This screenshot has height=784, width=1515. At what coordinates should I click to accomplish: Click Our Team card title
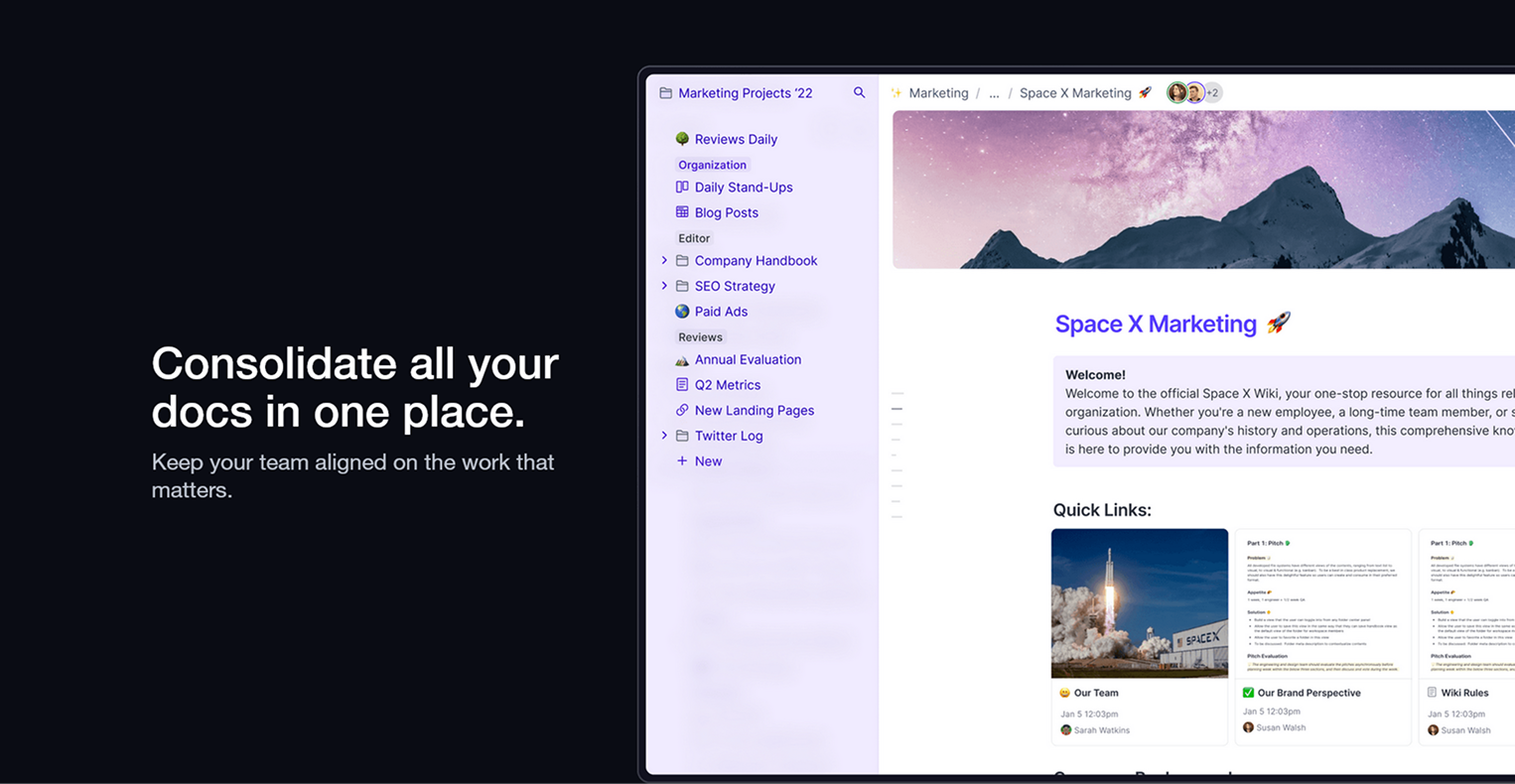pos(1096,693)
